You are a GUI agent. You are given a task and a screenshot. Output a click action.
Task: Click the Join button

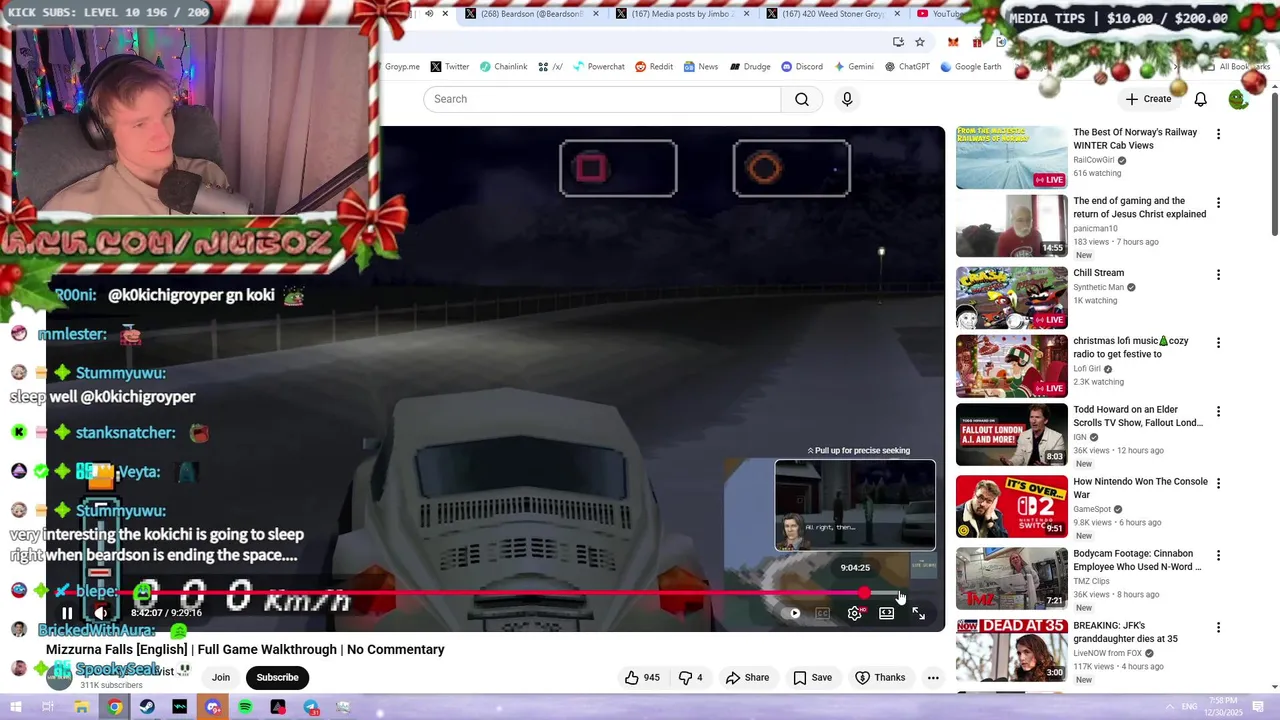tap(221, 677)
